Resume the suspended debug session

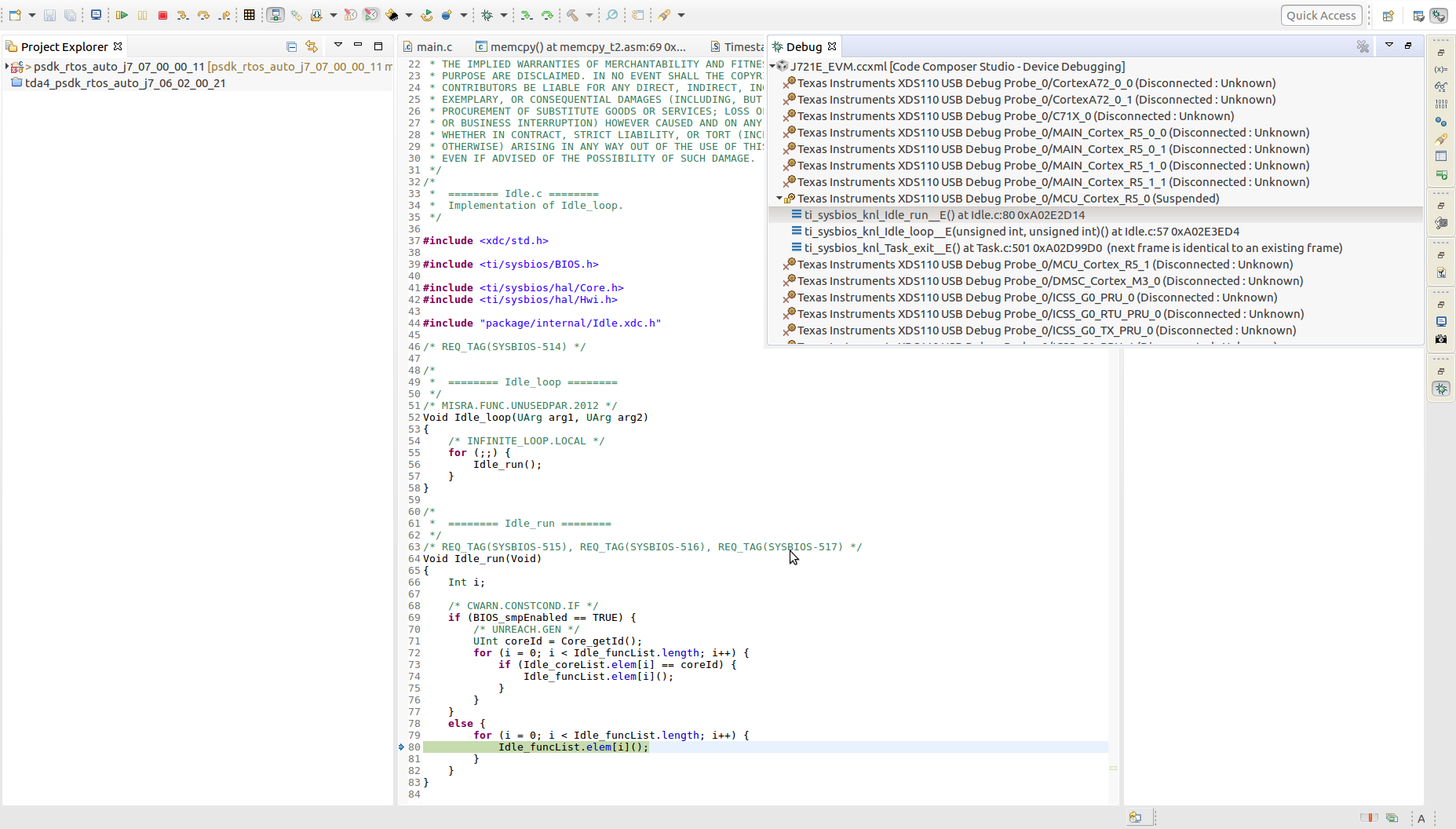pyautogui.click(x=122, y=15)
